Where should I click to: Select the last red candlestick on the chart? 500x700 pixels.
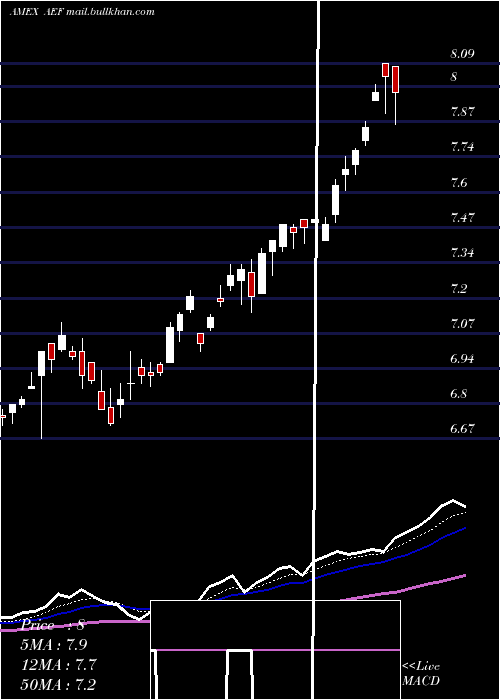pyautogui.click(x=396, y=79)
